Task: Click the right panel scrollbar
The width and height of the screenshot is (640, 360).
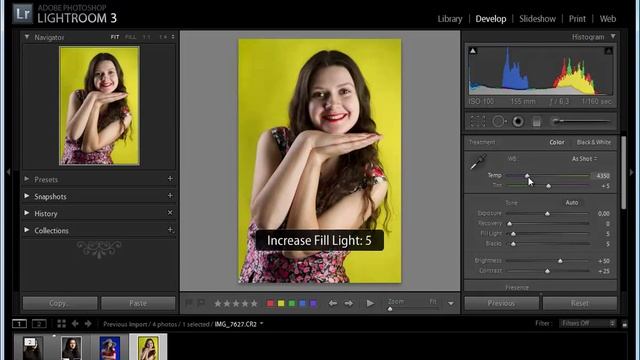Action: pos(623,173)
